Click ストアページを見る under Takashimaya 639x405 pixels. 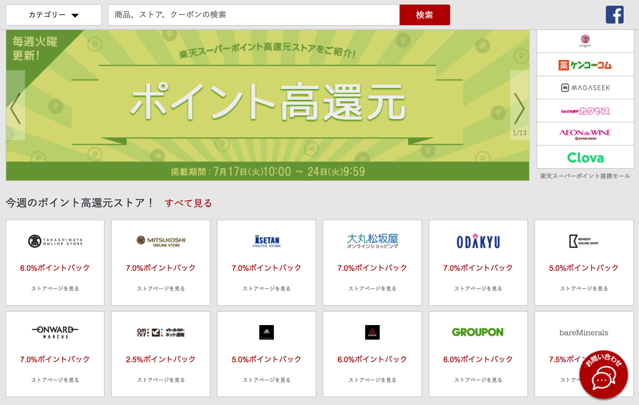(55, 288)
